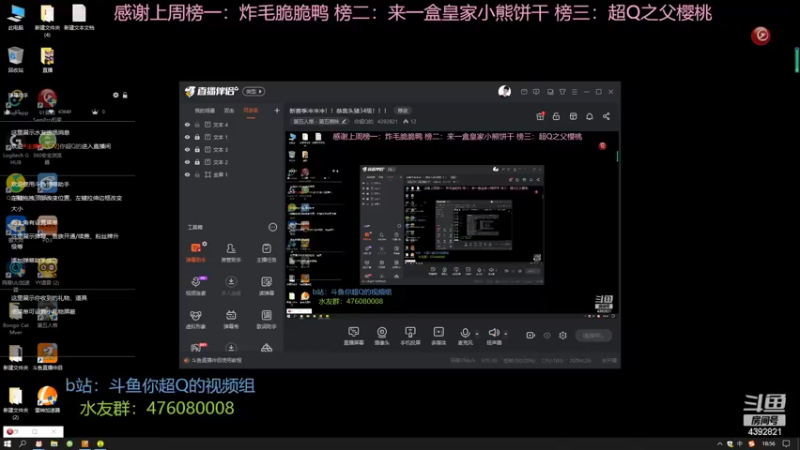Click the taskbar clock showing 18:56

[x=768, y=444]
